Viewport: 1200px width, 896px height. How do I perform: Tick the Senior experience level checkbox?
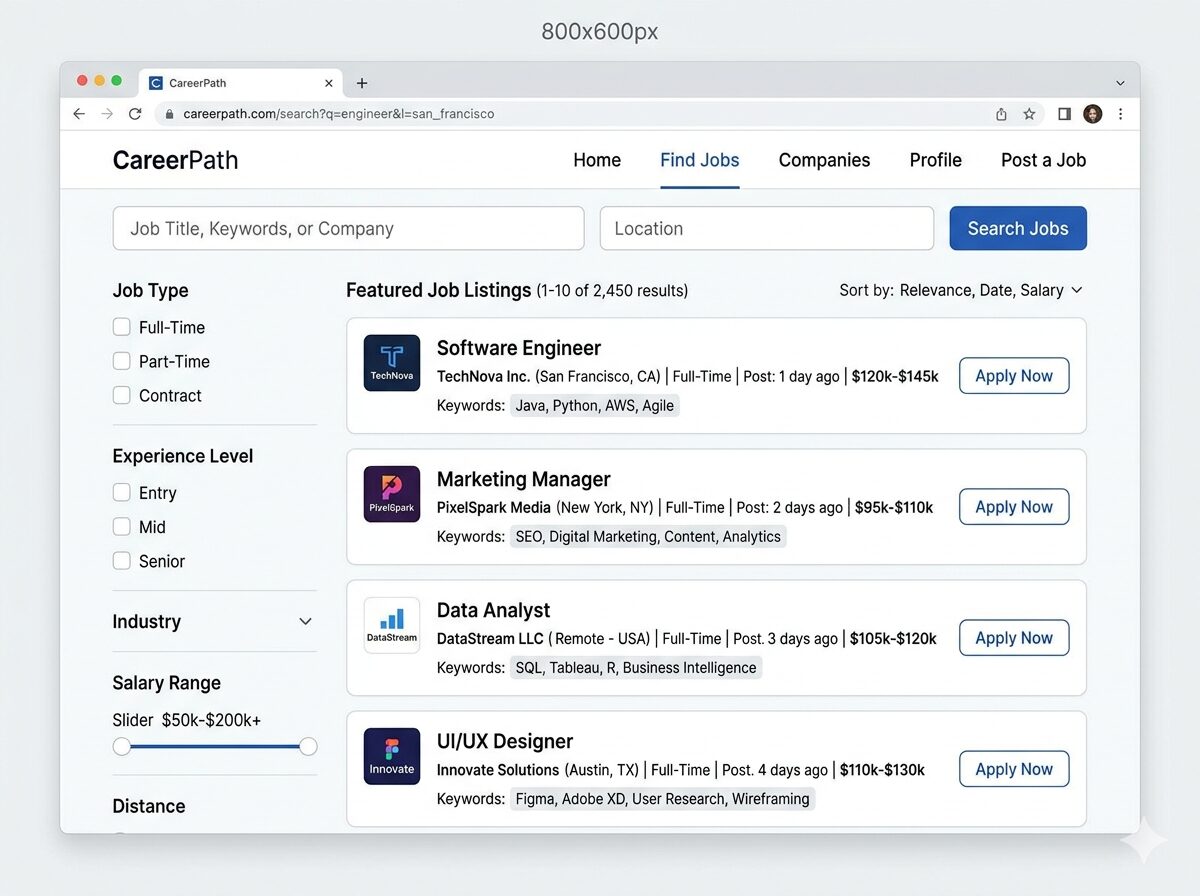pos(122,561)
